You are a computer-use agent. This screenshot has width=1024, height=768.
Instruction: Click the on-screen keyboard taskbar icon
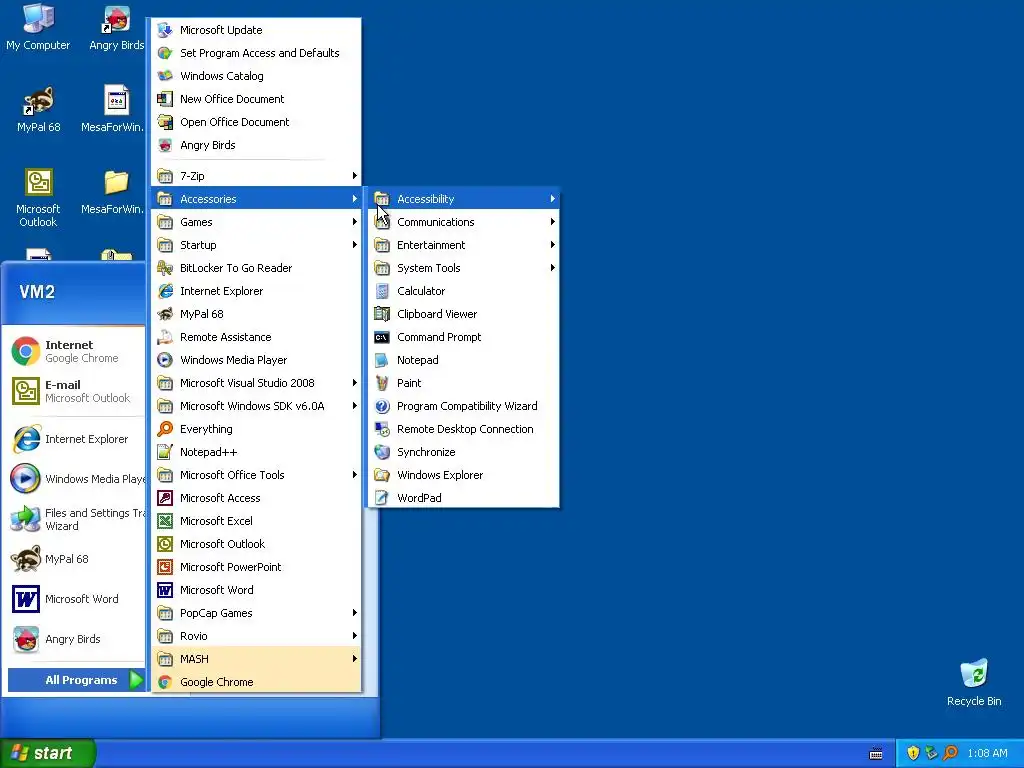point(876,754)
